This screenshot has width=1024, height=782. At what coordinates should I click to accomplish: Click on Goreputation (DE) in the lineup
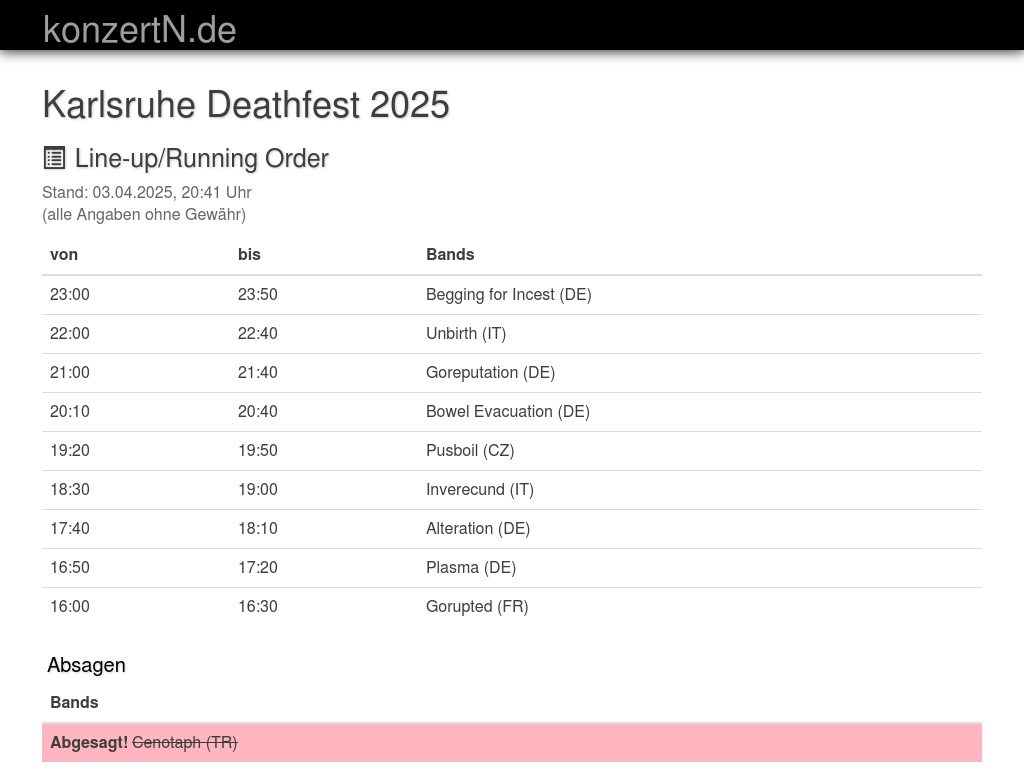click(490, 372)
